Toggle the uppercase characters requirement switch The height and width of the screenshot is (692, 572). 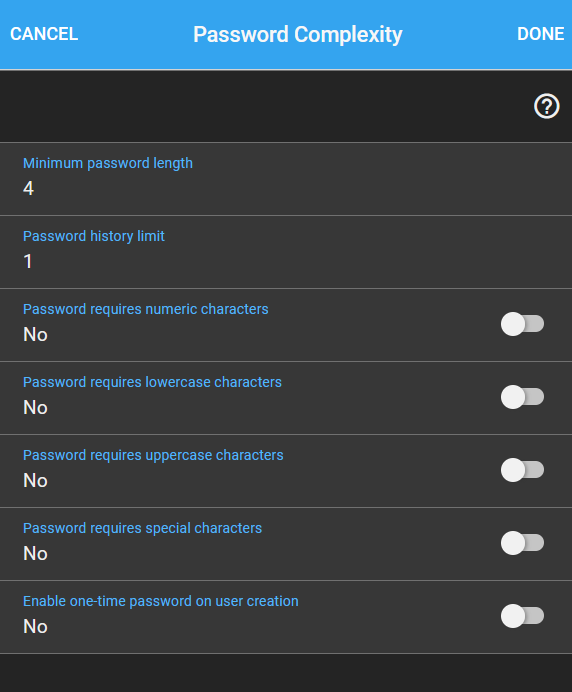click(522, 470)
